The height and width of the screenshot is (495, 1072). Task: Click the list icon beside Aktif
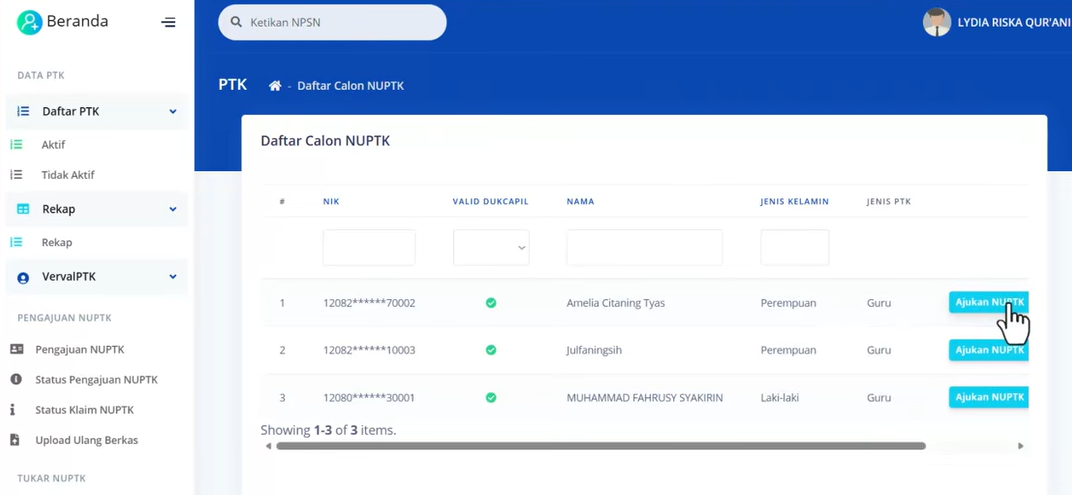click(16, 144)
